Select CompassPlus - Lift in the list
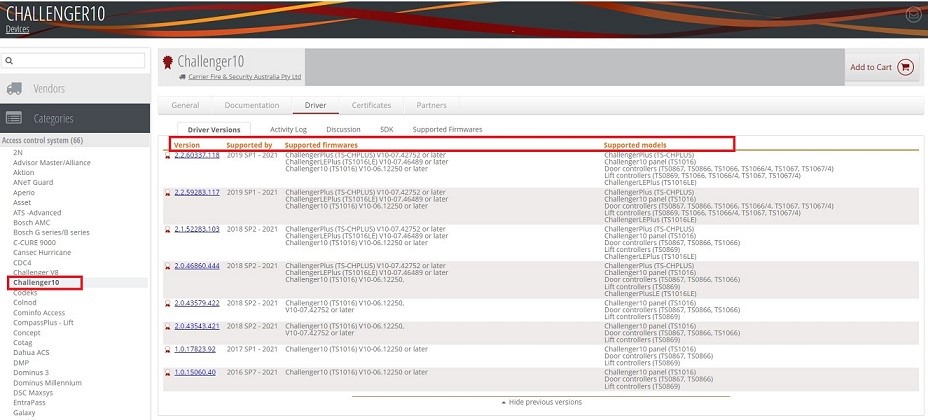Screen dimensions: 928x420 point(43,323)
